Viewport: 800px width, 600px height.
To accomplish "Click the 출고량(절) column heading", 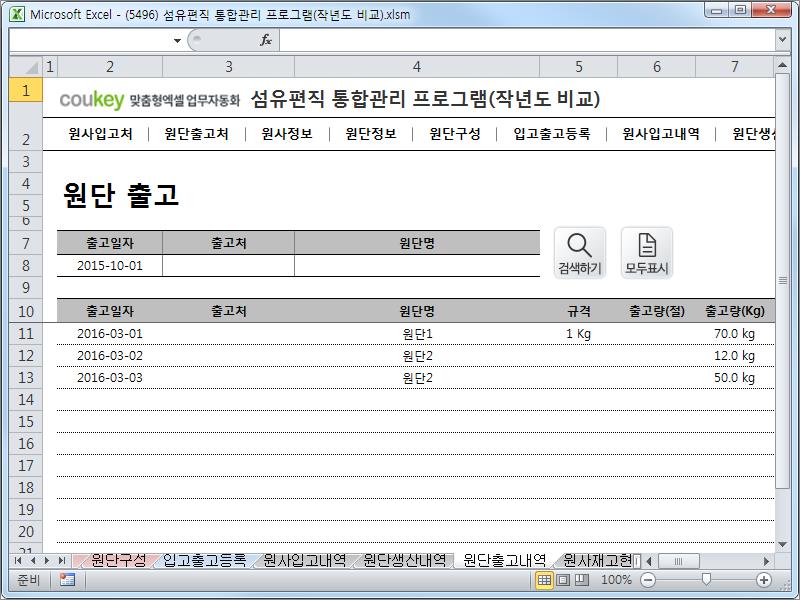I will [657, 311].
